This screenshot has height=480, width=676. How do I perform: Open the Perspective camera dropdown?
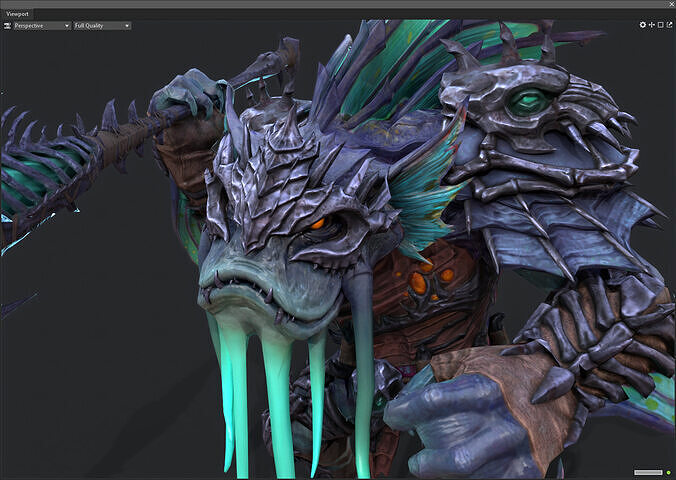pos(41,26)
